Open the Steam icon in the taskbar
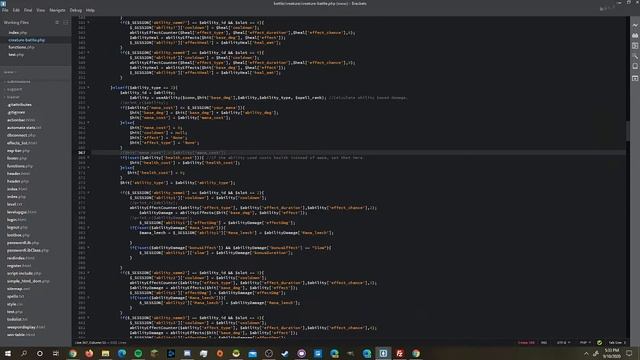The width and height of the screenshot is (640, 360). tap(285, 353)
